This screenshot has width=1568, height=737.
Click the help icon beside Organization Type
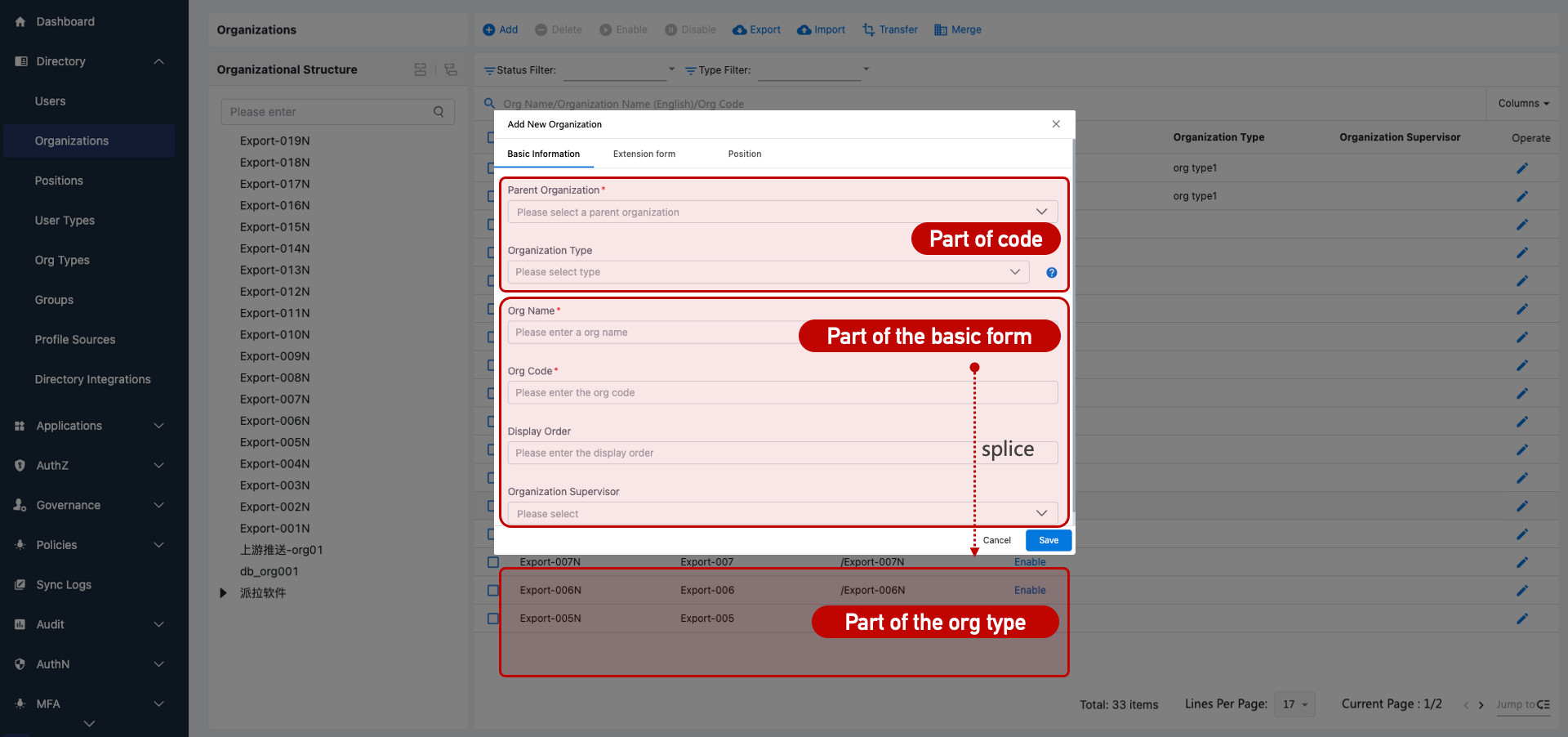(x=1051, y=272)
